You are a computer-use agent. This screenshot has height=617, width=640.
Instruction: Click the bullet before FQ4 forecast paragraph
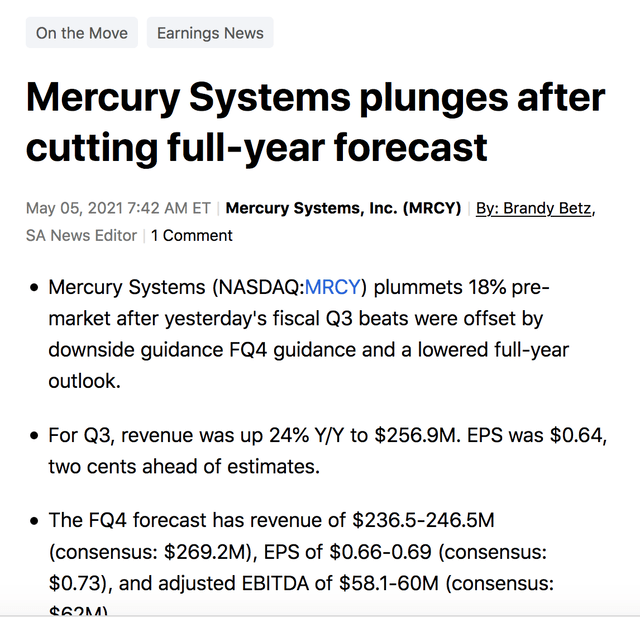click(34, 521)
